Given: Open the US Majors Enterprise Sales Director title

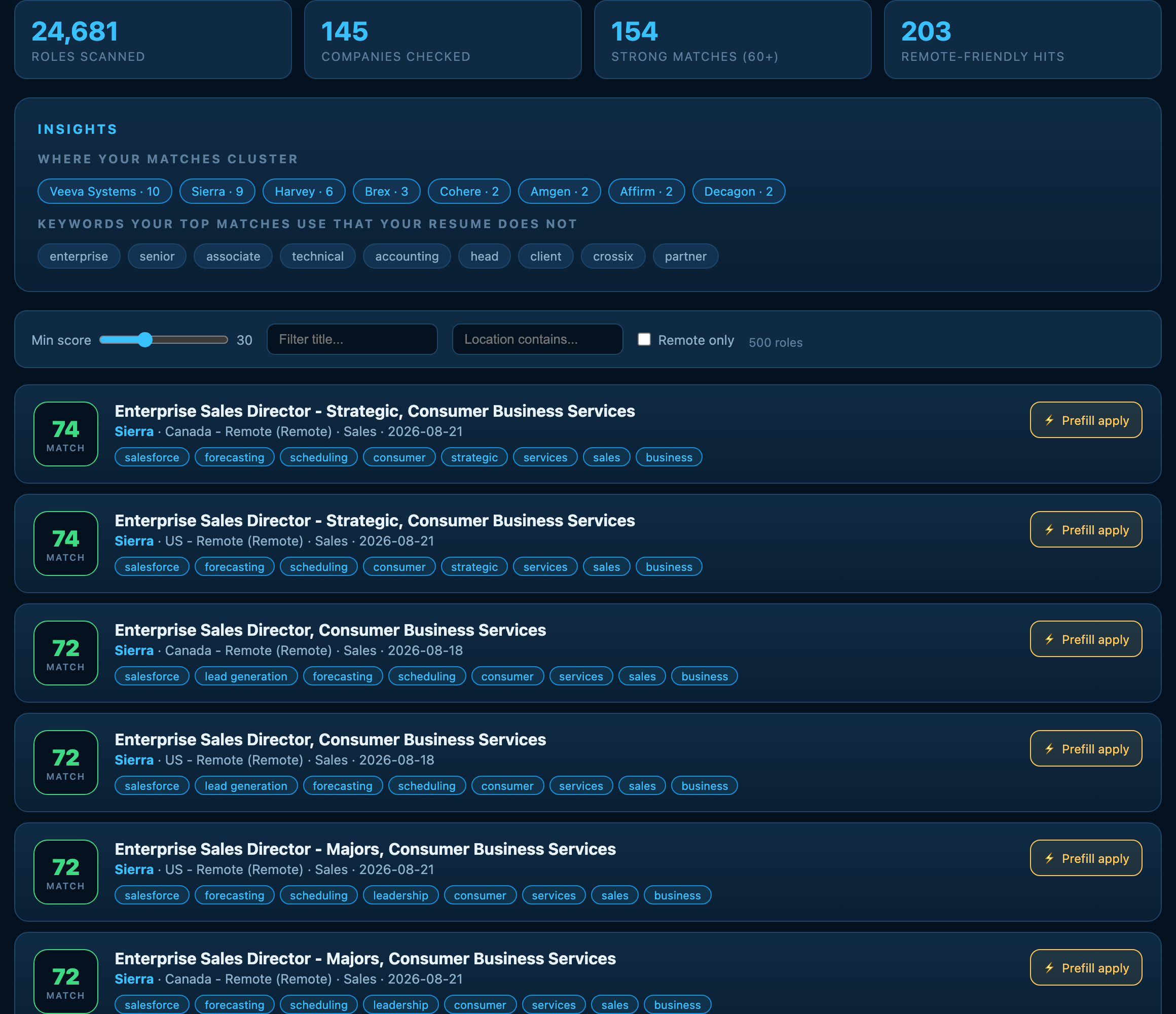Looking at the screenshot, I should click(365, 849).
